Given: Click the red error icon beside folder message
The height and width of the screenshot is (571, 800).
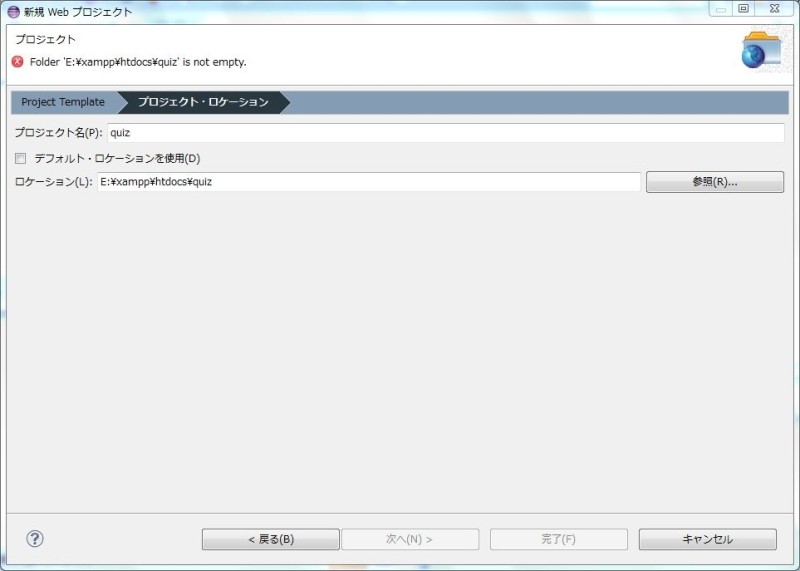Looking at the screenshot, I should pos(17,62).
